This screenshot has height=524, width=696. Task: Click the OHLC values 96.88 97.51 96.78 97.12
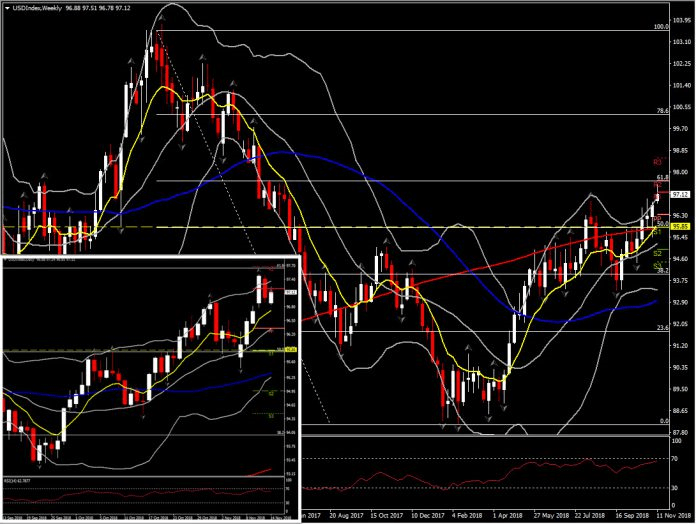[98, 8]
